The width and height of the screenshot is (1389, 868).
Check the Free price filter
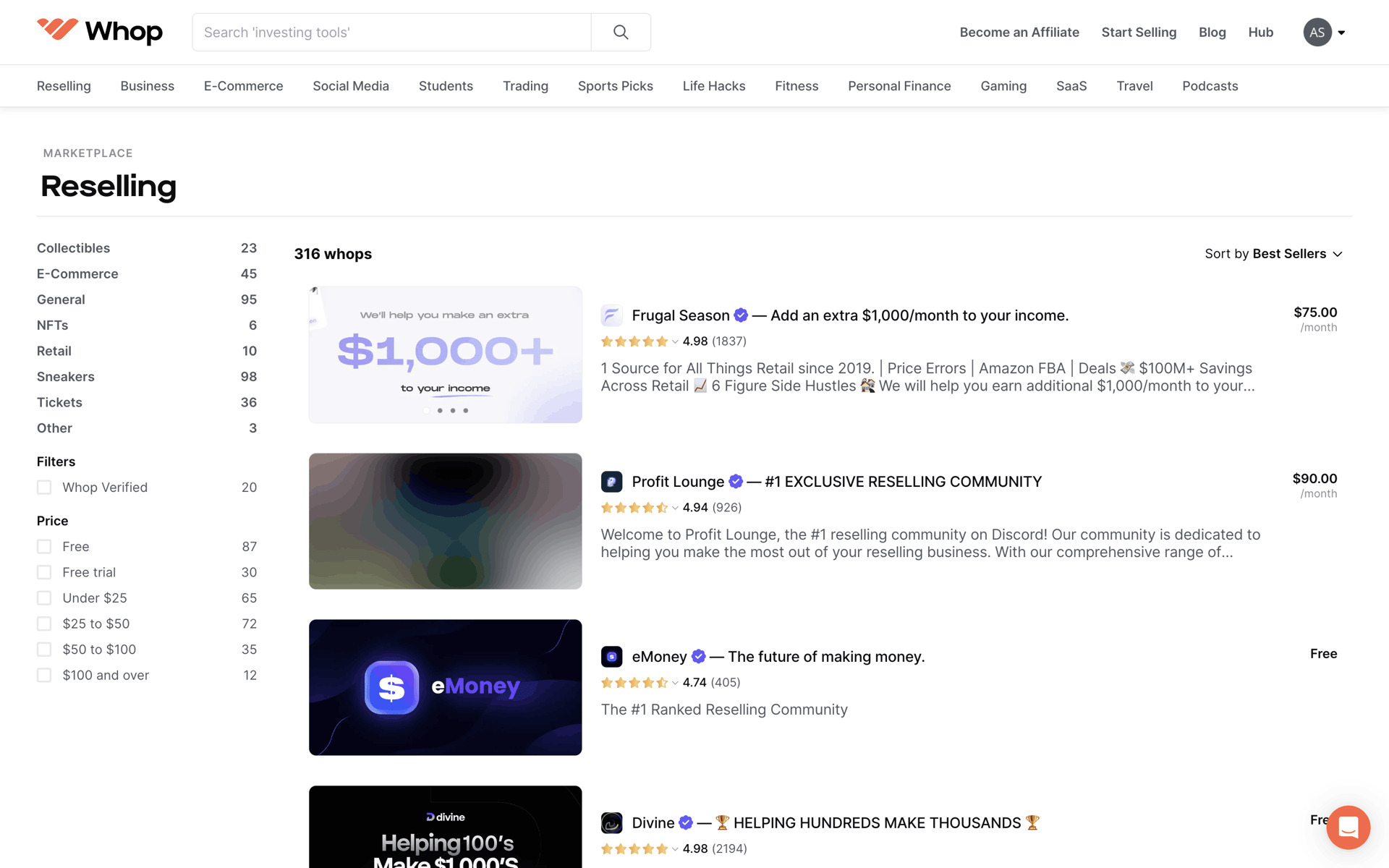44,547
